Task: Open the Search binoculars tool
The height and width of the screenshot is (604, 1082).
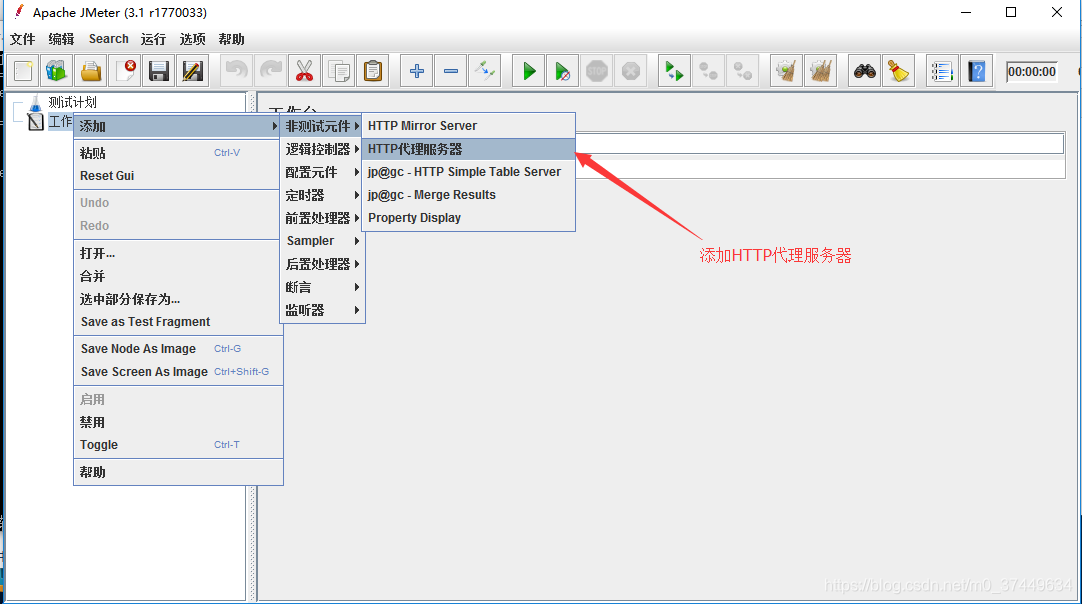Action: coord(863,70)
